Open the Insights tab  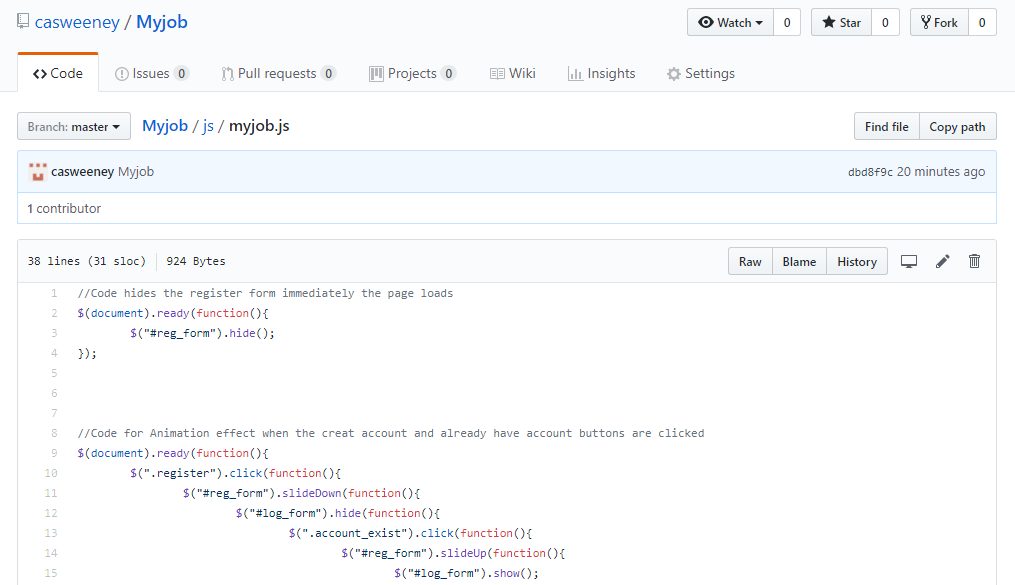(602, 73)
